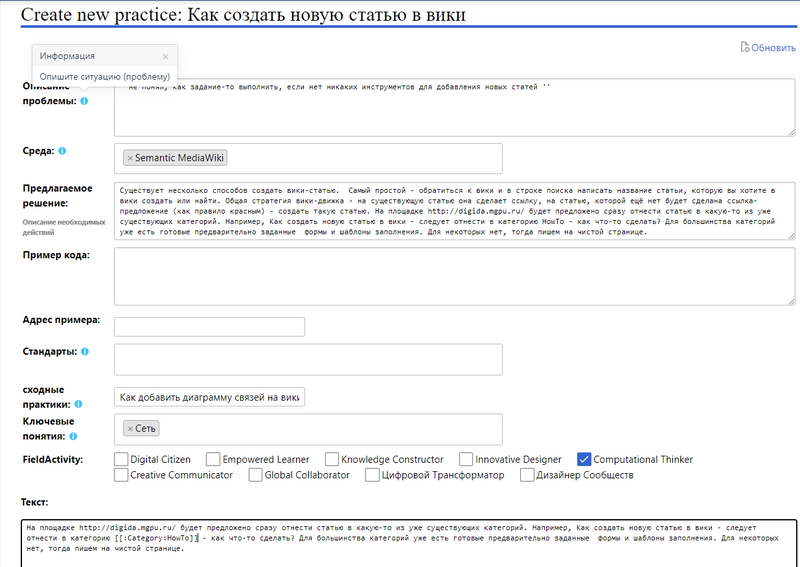Click info icon under сходные практики label

click(x=78, y=405)
